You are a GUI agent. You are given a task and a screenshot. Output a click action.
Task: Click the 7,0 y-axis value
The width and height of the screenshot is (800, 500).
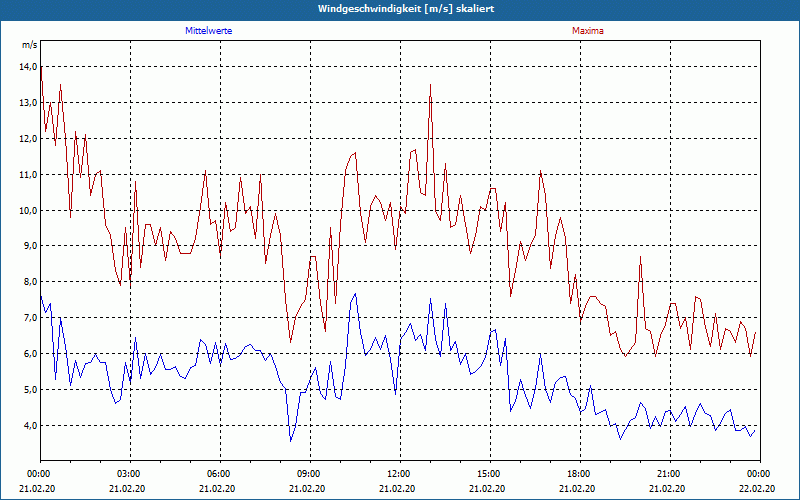[31, 318]
